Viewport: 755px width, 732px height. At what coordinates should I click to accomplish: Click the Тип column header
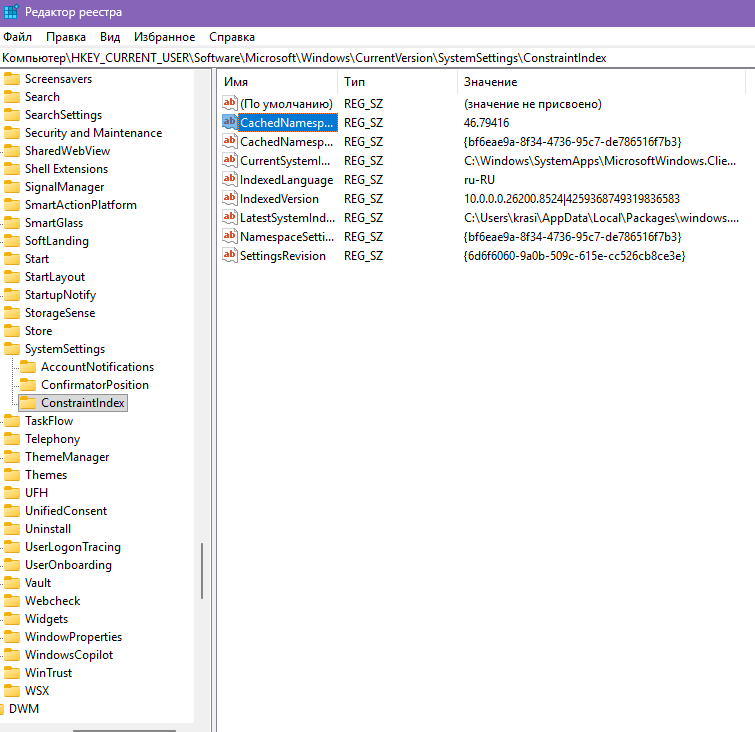(397, 82)
